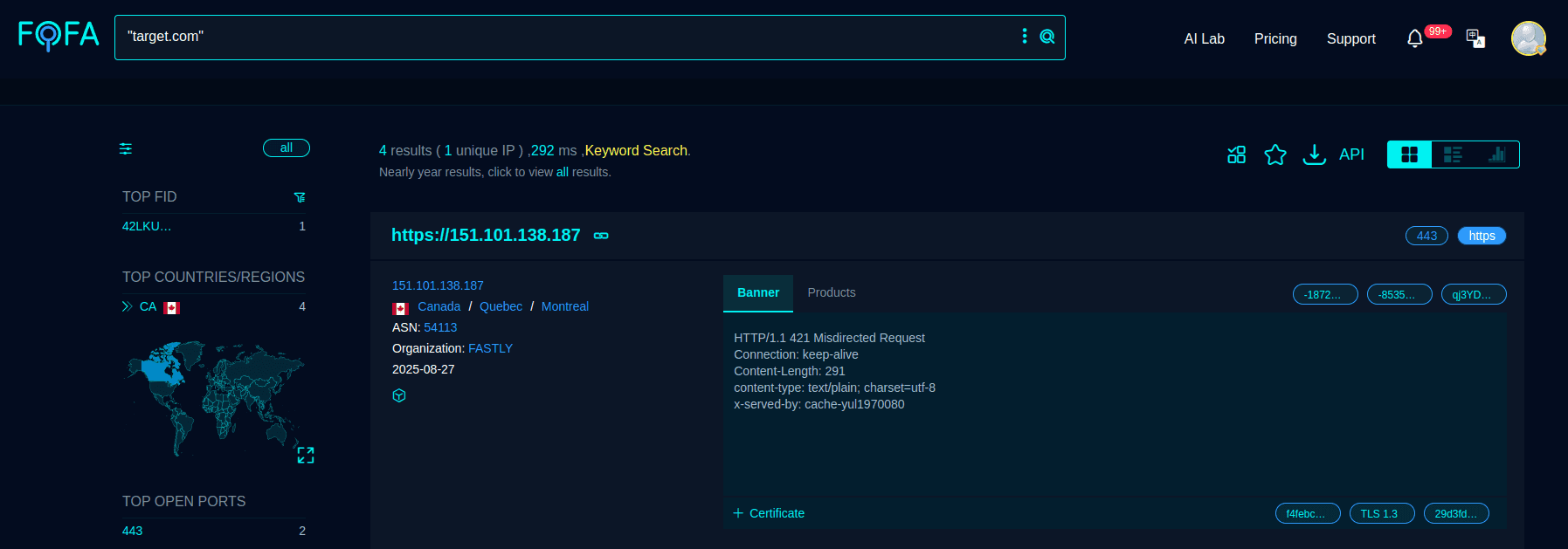Switch language via translate icon
The image size is (1568, 549).
tap(1475, 38)
